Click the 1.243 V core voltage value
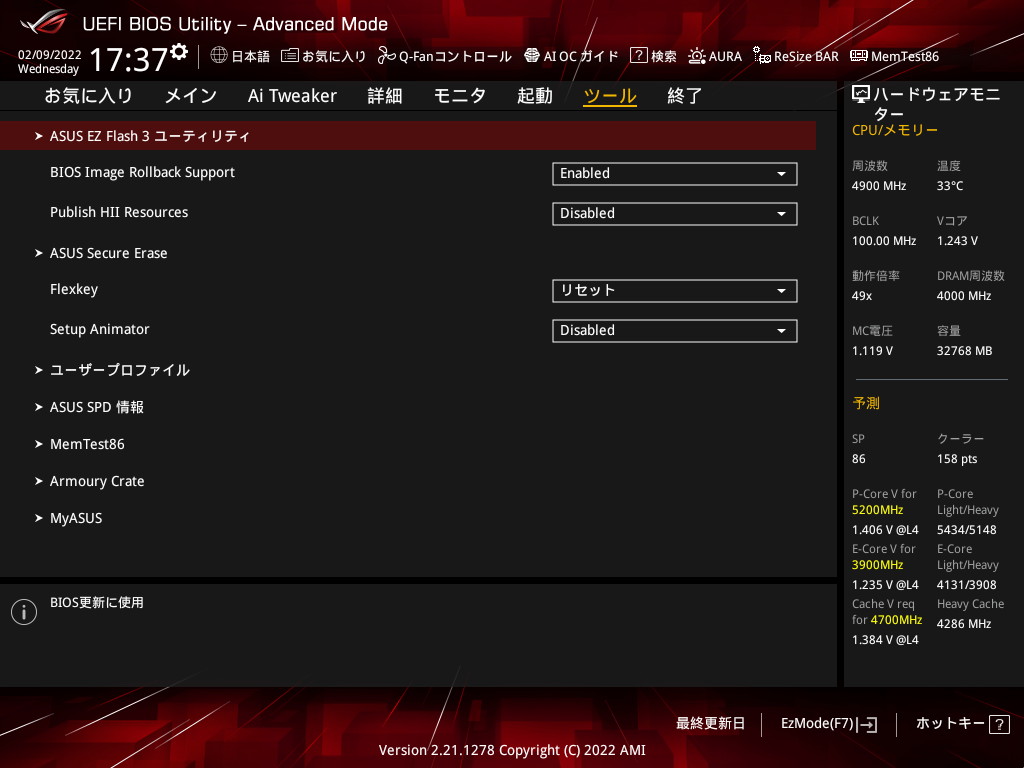Viewport: 1024px width, 768px height. tap(957, 241)
